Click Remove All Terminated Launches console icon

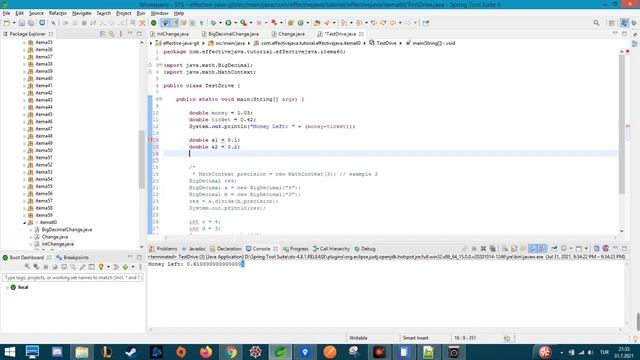coord(493,249)
